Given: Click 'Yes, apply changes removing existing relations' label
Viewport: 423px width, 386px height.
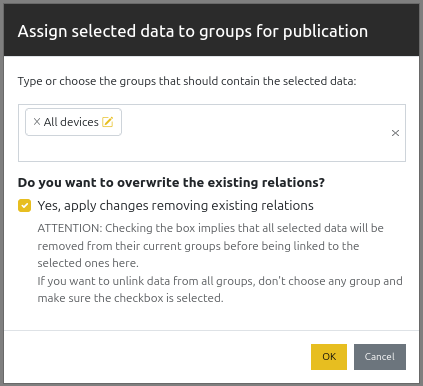Looking at the screenshot, I should [x=175, y=206].
